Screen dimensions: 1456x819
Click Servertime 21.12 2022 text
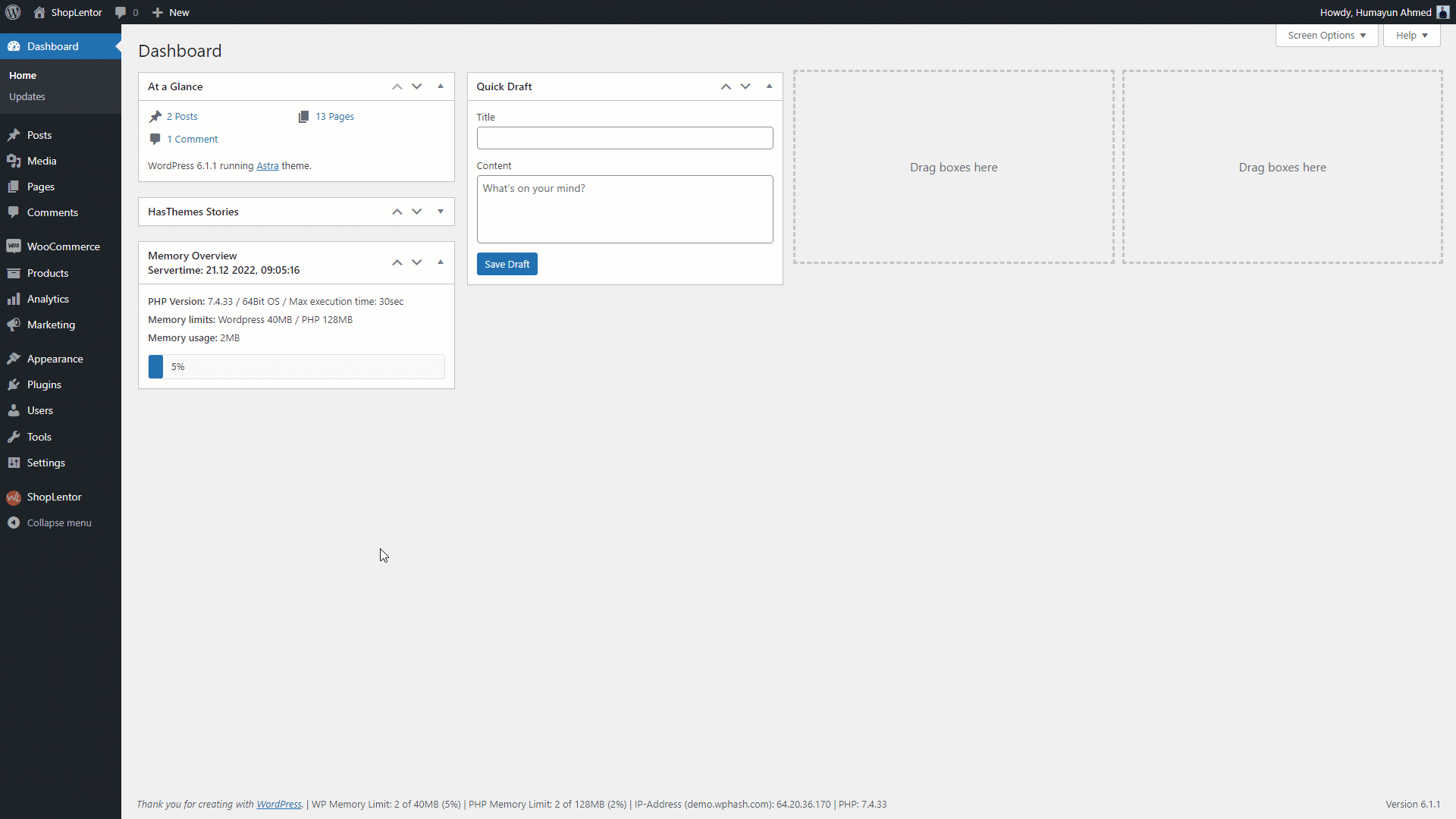[x=224, y=270]
